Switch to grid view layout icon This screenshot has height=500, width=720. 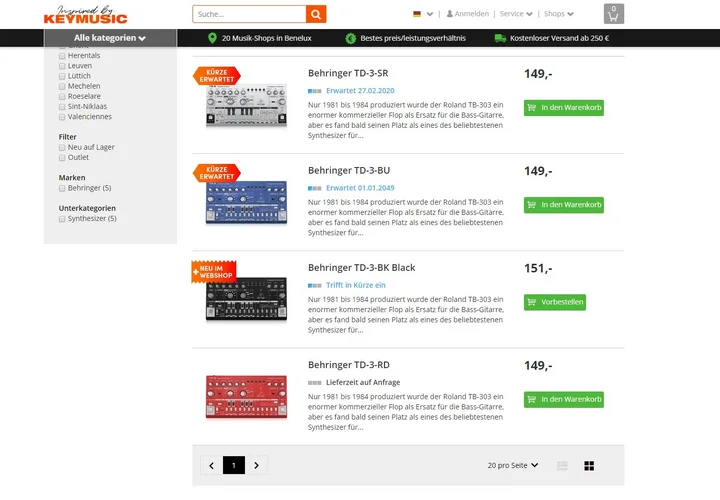(589, 466)
